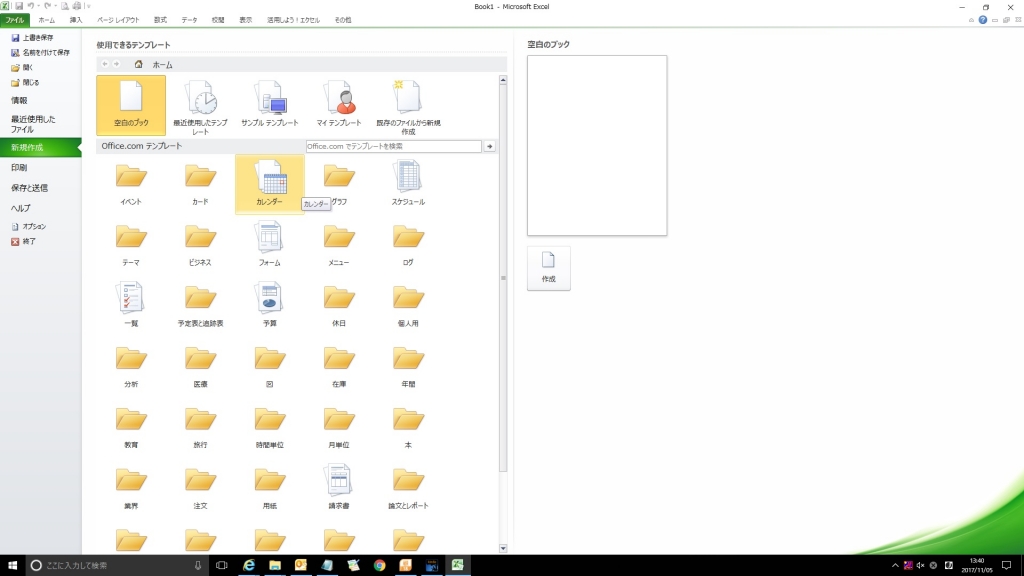Open the 教育 template folder
Viewport: 1024px width, 576px height.
click(x=131, y=428)
